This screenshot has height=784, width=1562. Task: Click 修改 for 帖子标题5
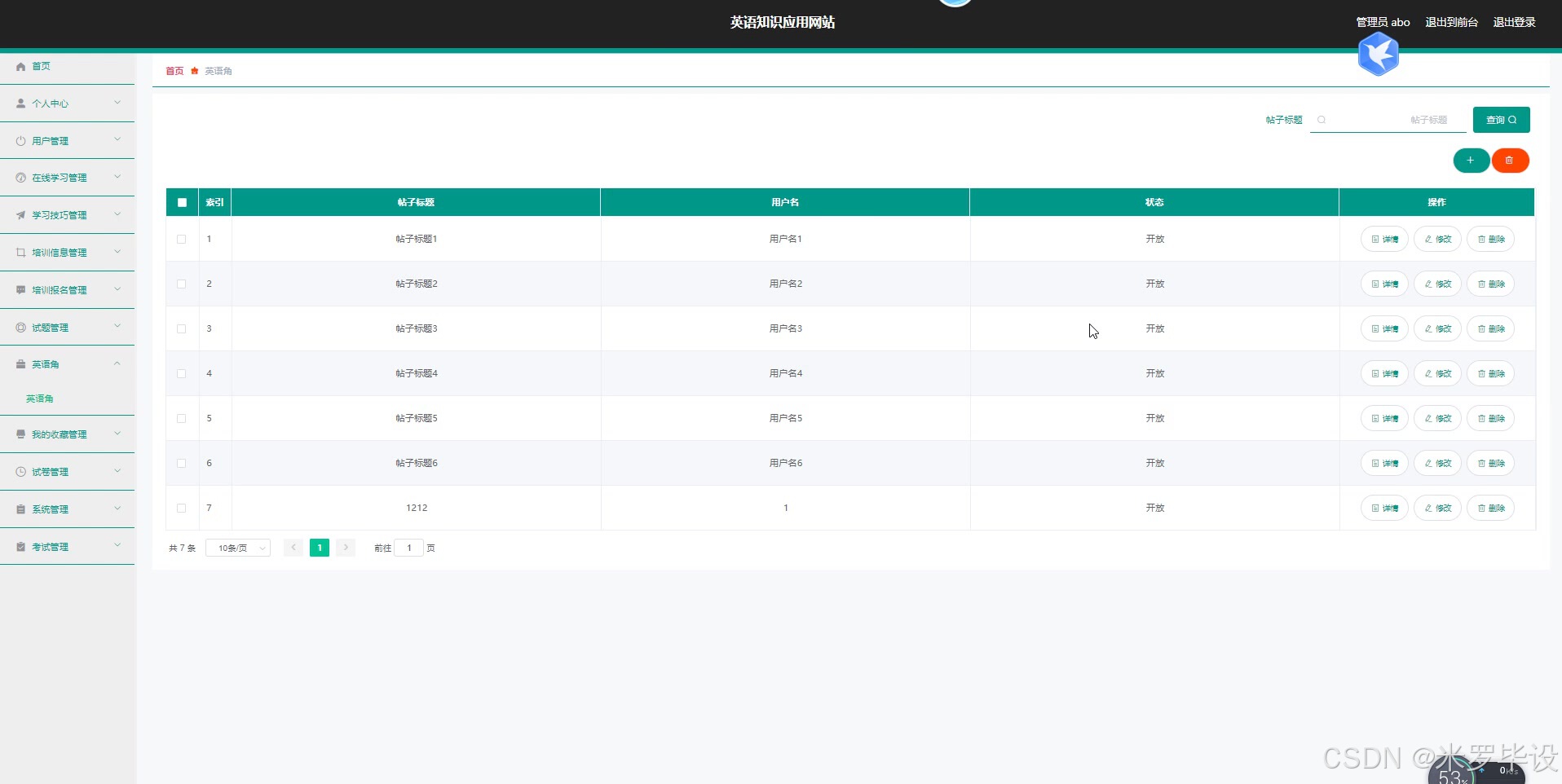click(x=1437, y=418)
